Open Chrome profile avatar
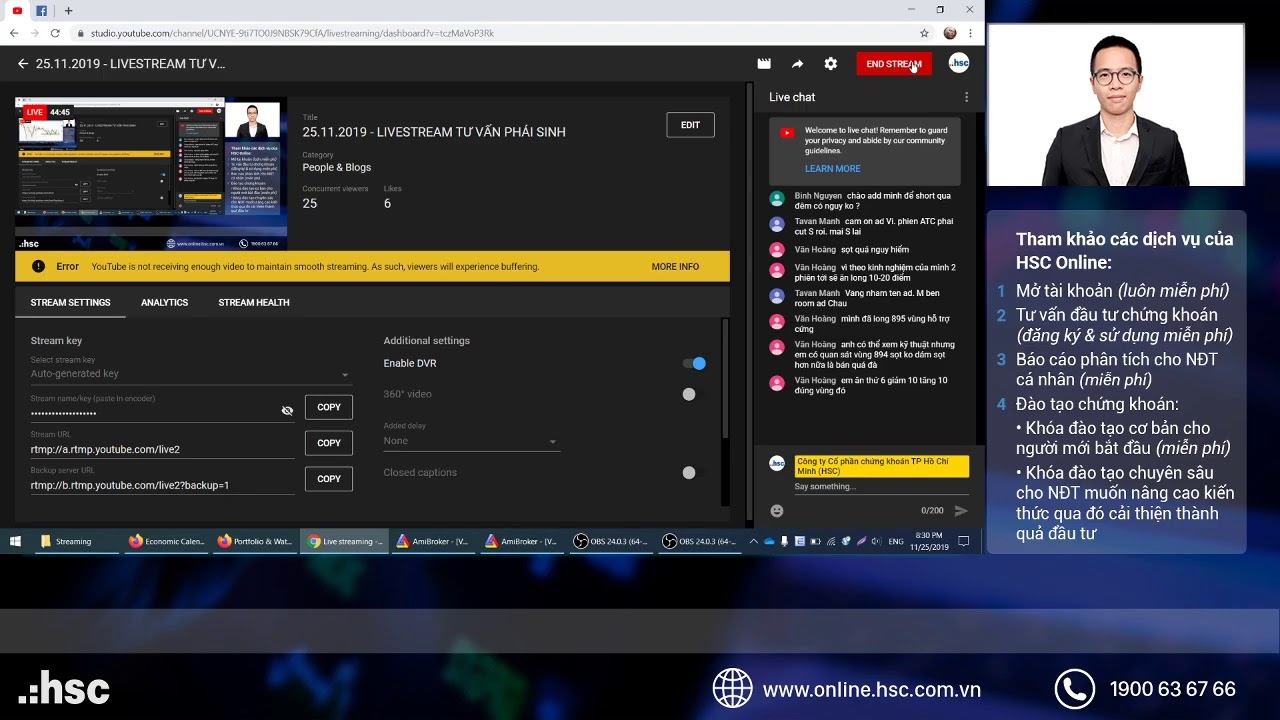The width and height of the screenshot is (1280, 720). click(x=950, y=33)
